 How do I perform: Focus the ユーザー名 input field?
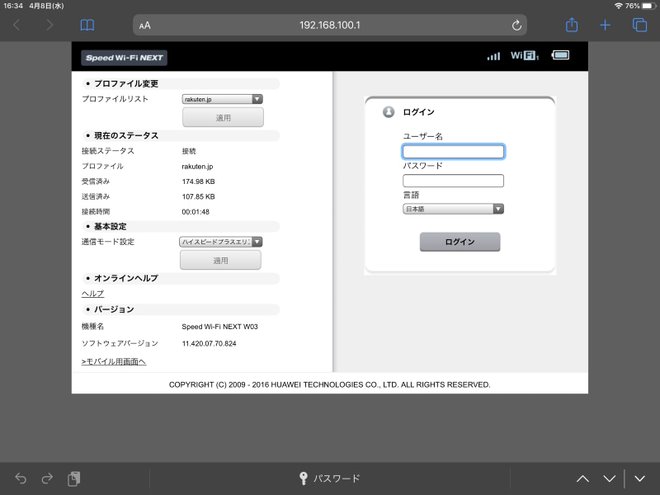click(x=453, y=152)
